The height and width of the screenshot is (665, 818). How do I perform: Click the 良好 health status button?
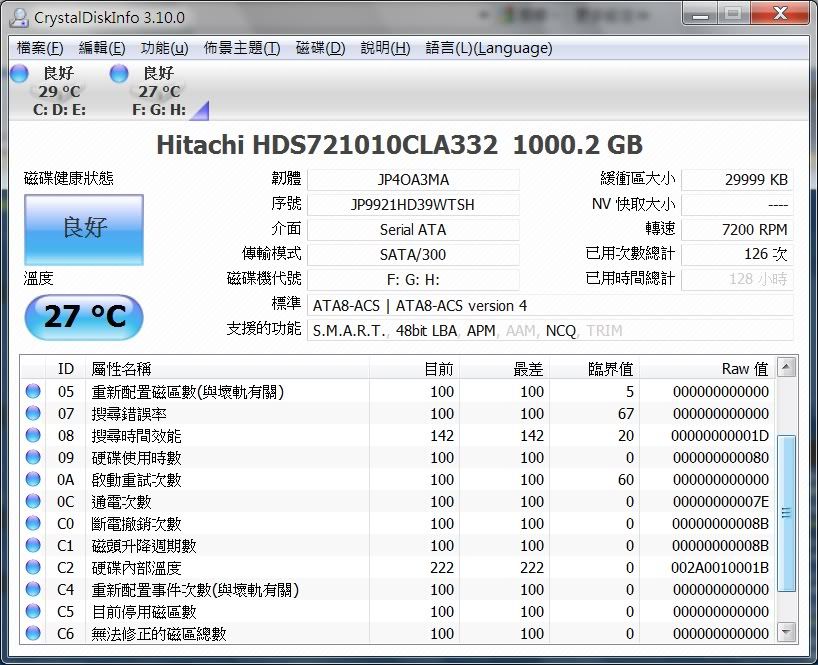coord(84,229)
